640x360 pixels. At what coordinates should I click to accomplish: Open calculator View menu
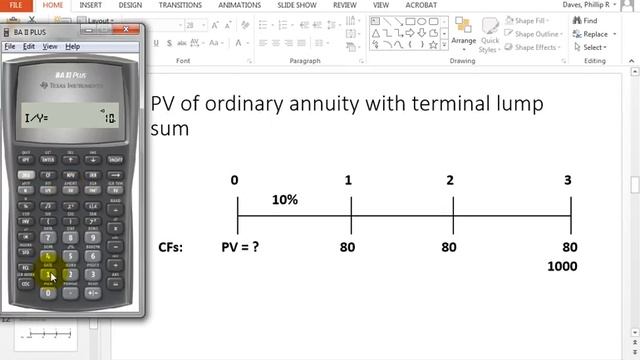[50, 47]
